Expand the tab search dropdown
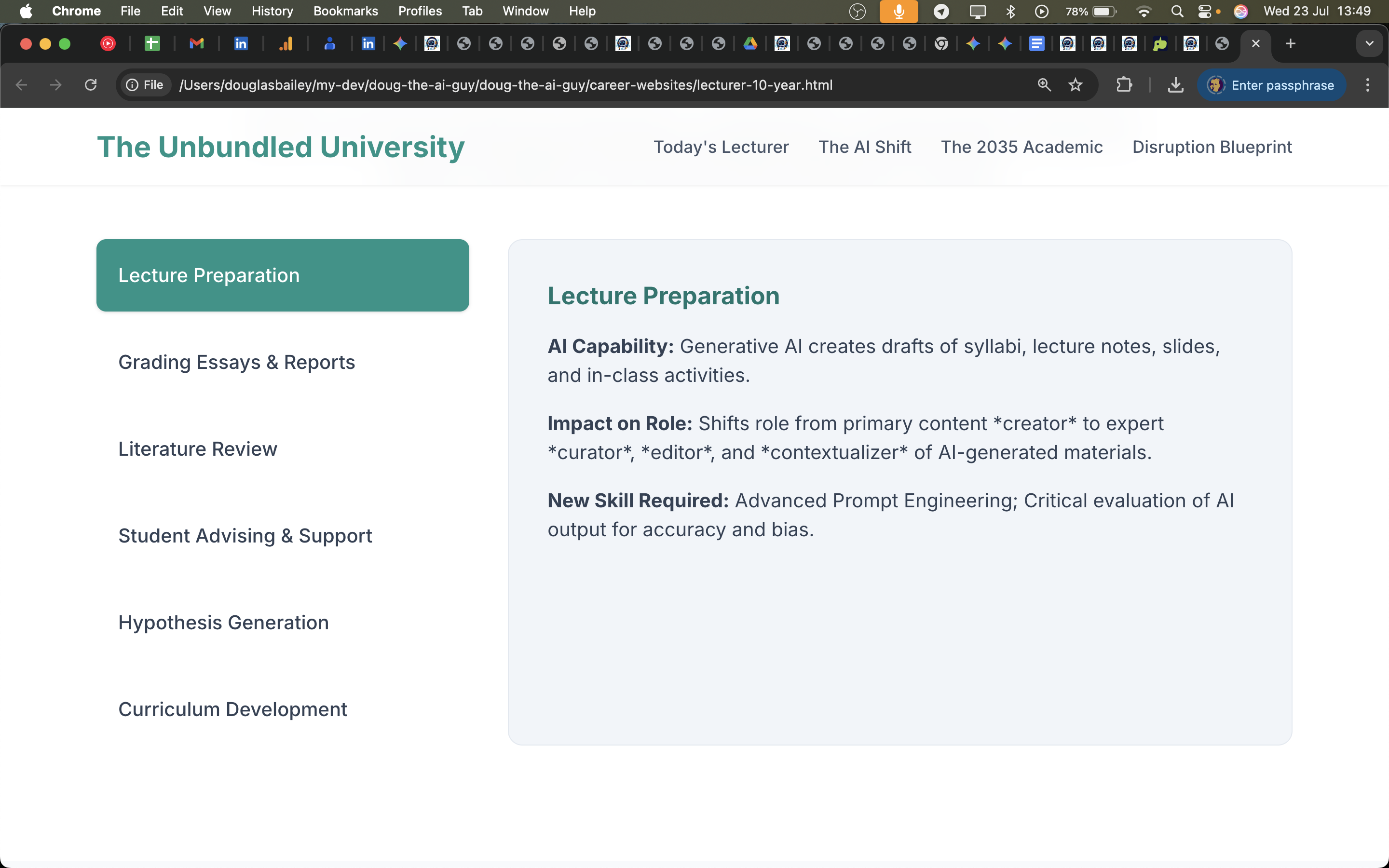Viewport: 1389px width, 868px height. 1370,43
